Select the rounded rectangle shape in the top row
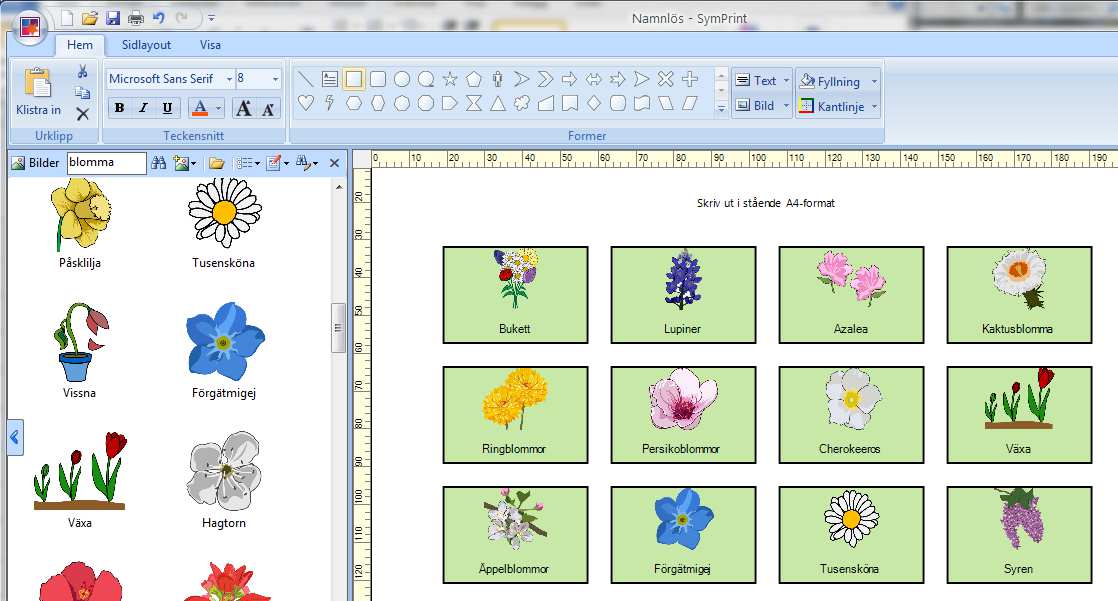The height and width of the screenshot is (601, 1118). coord(378,78)
